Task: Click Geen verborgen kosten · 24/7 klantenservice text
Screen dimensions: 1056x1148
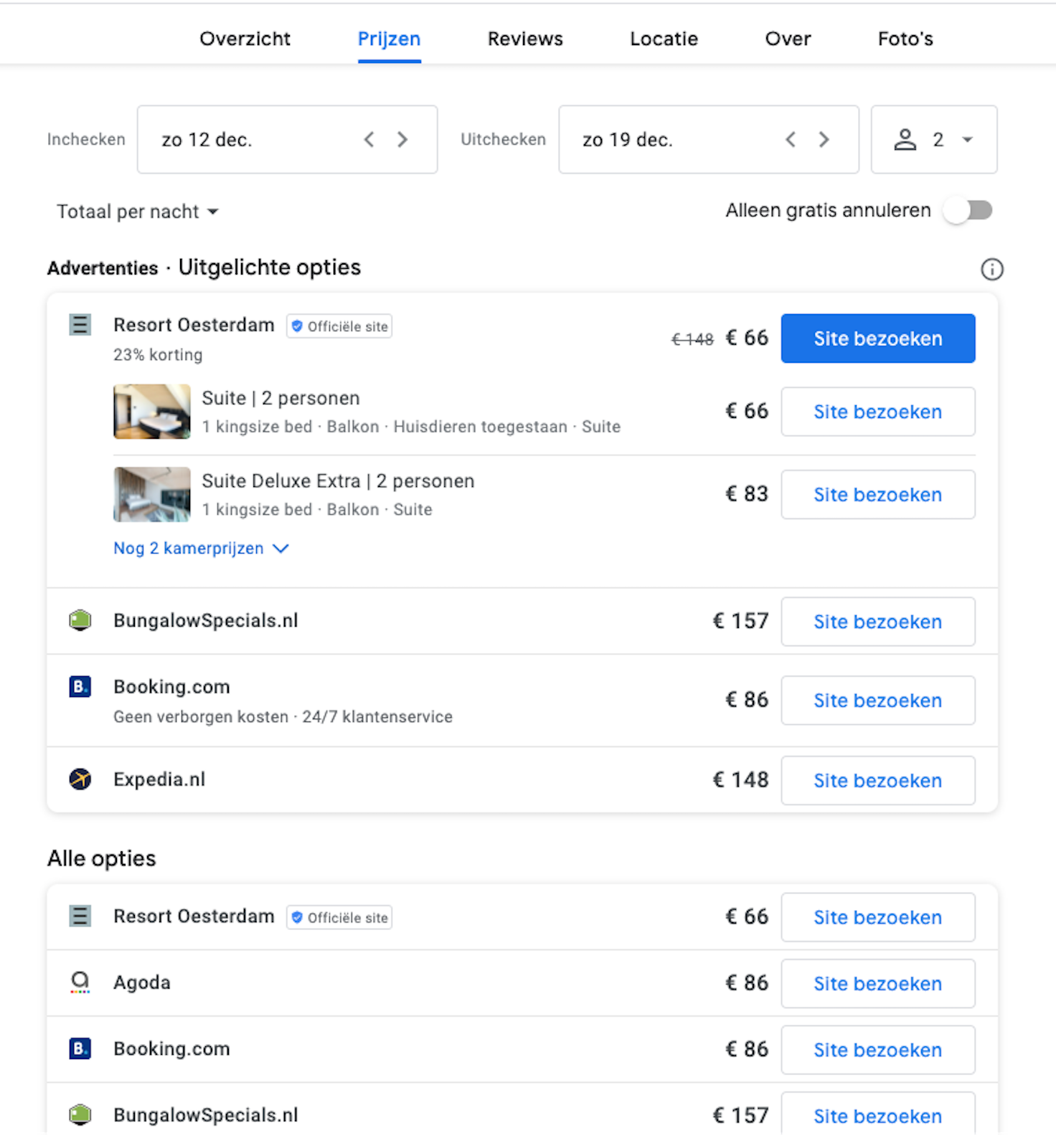Action: [283, 717]
